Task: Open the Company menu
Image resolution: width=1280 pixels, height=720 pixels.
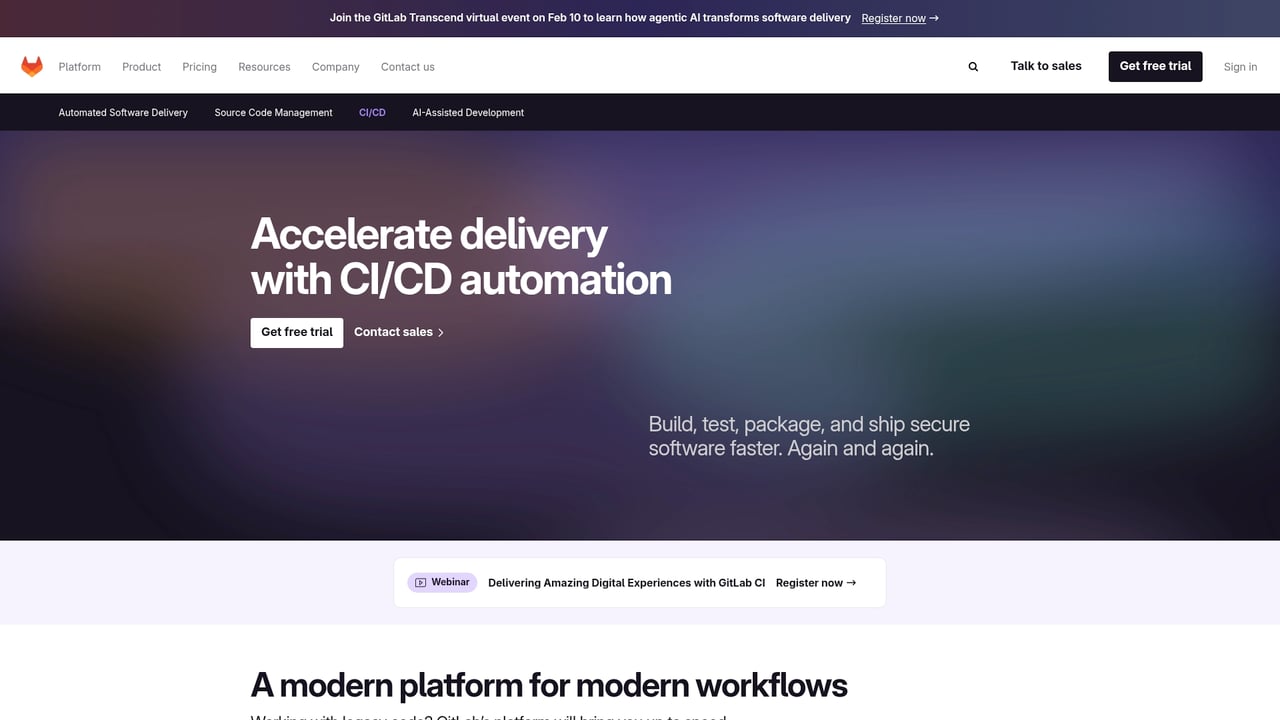Action: click(335, 66)
